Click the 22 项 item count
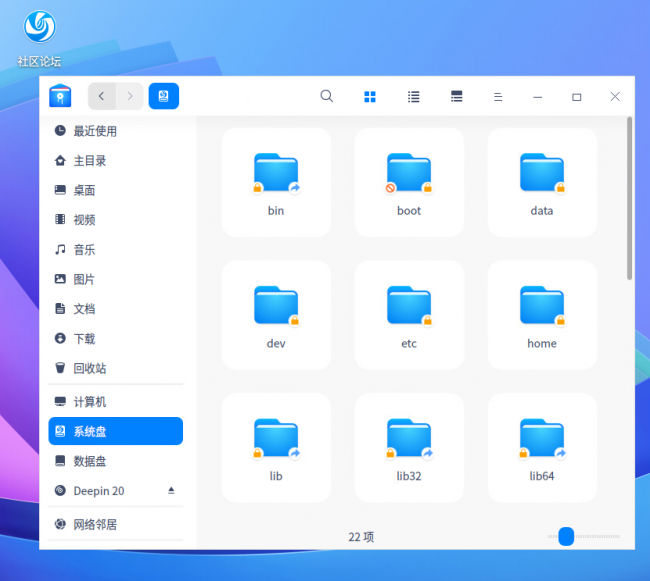This screenshot has height=581, width=650. pos(361,537)
